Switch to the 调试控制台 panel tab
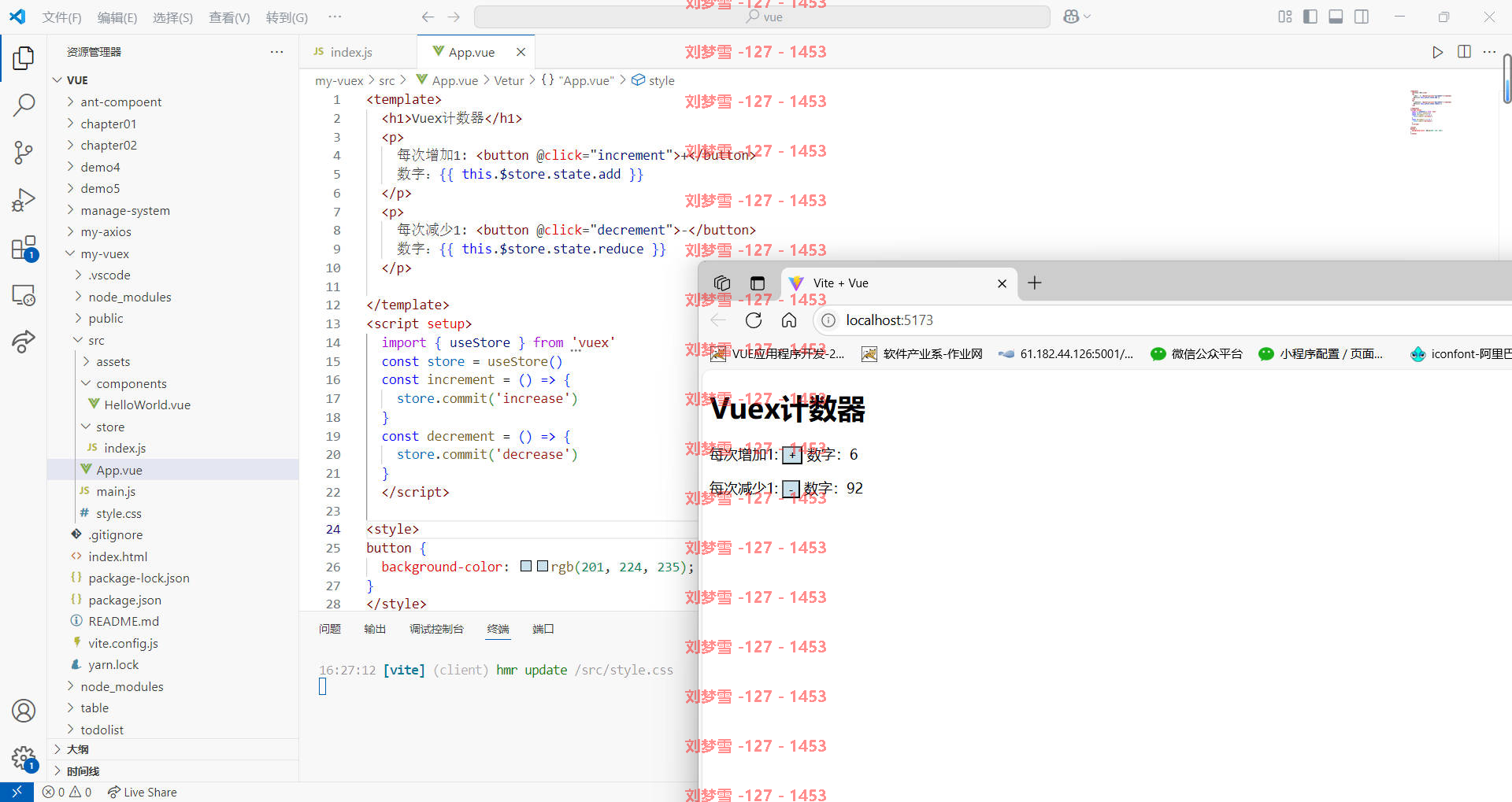Image resolution: width=1512 pixels, height=802 pixels. [436, 629]
